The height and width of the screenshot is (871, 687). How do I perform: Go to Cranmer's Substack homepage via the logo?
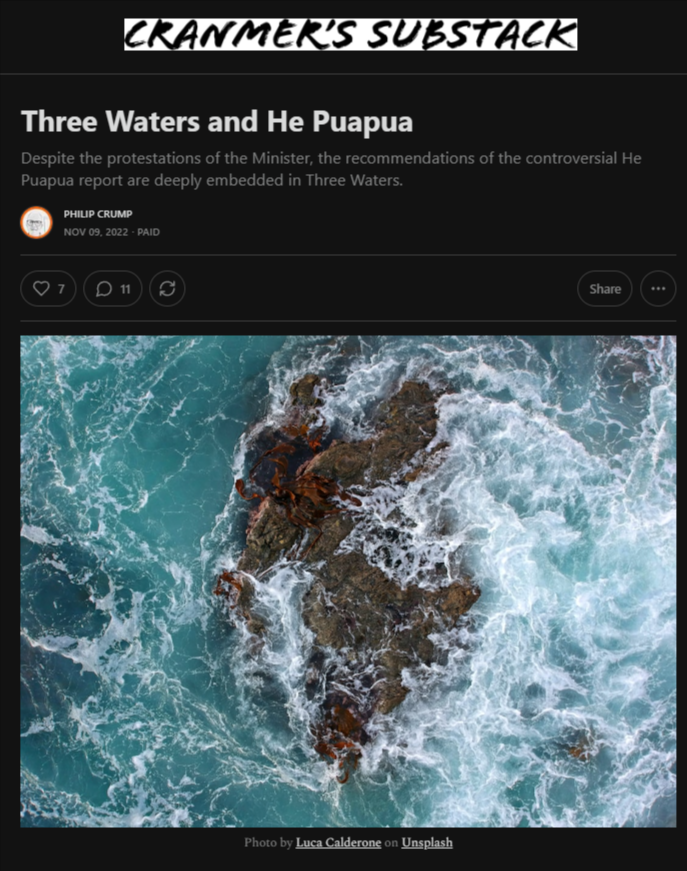350,34
